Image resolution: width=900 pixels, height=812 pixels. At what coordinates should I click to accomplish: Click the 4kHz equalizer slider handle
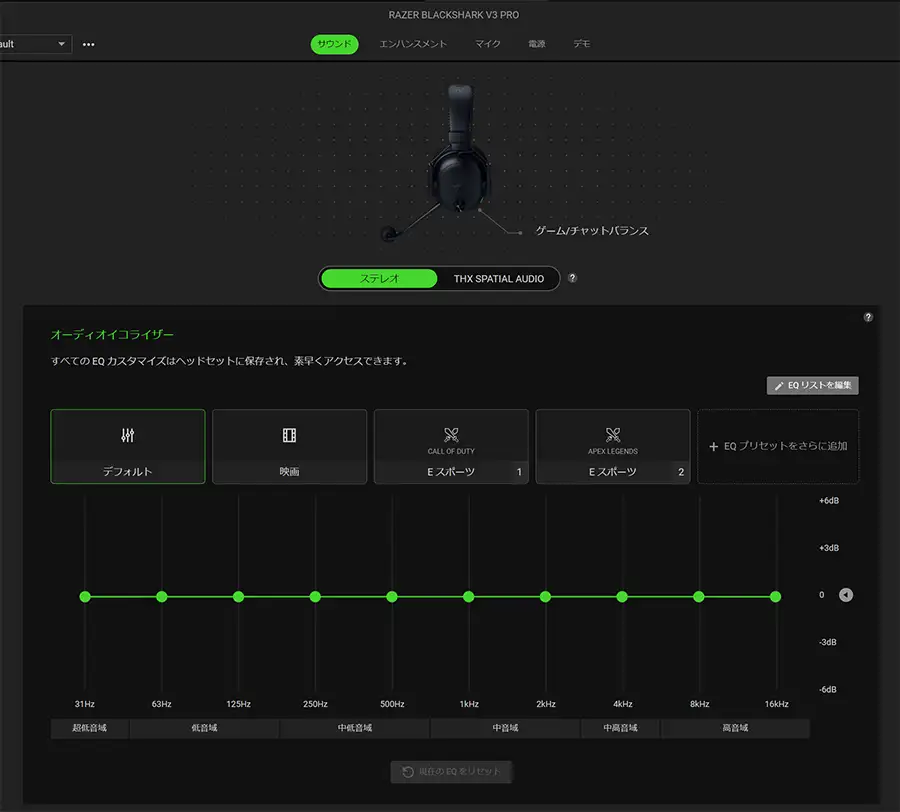pos(622,597)
